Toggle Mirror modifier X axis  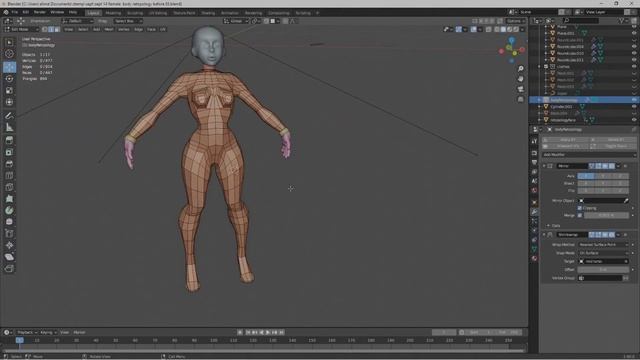coord(586,176)
